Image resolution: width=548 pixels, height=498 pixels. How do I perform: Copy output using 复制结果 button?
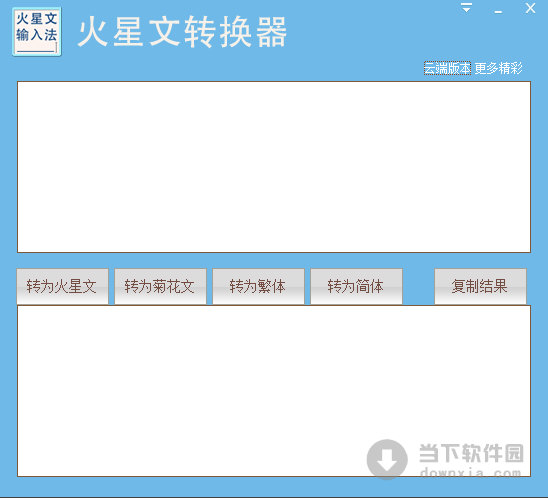point(480,286)
